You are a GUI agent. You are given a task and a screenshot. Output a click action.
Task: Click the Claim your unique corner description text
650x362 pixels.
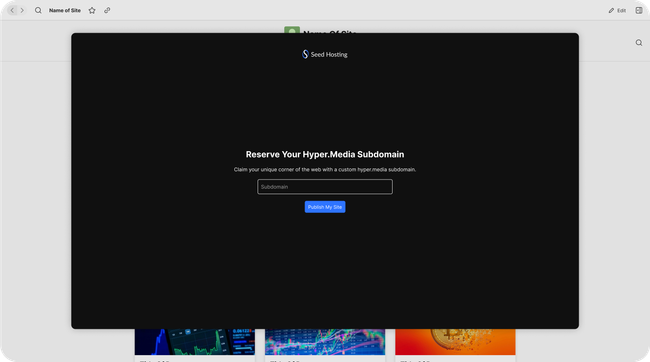pyautogui.click(x=325, y=170)
